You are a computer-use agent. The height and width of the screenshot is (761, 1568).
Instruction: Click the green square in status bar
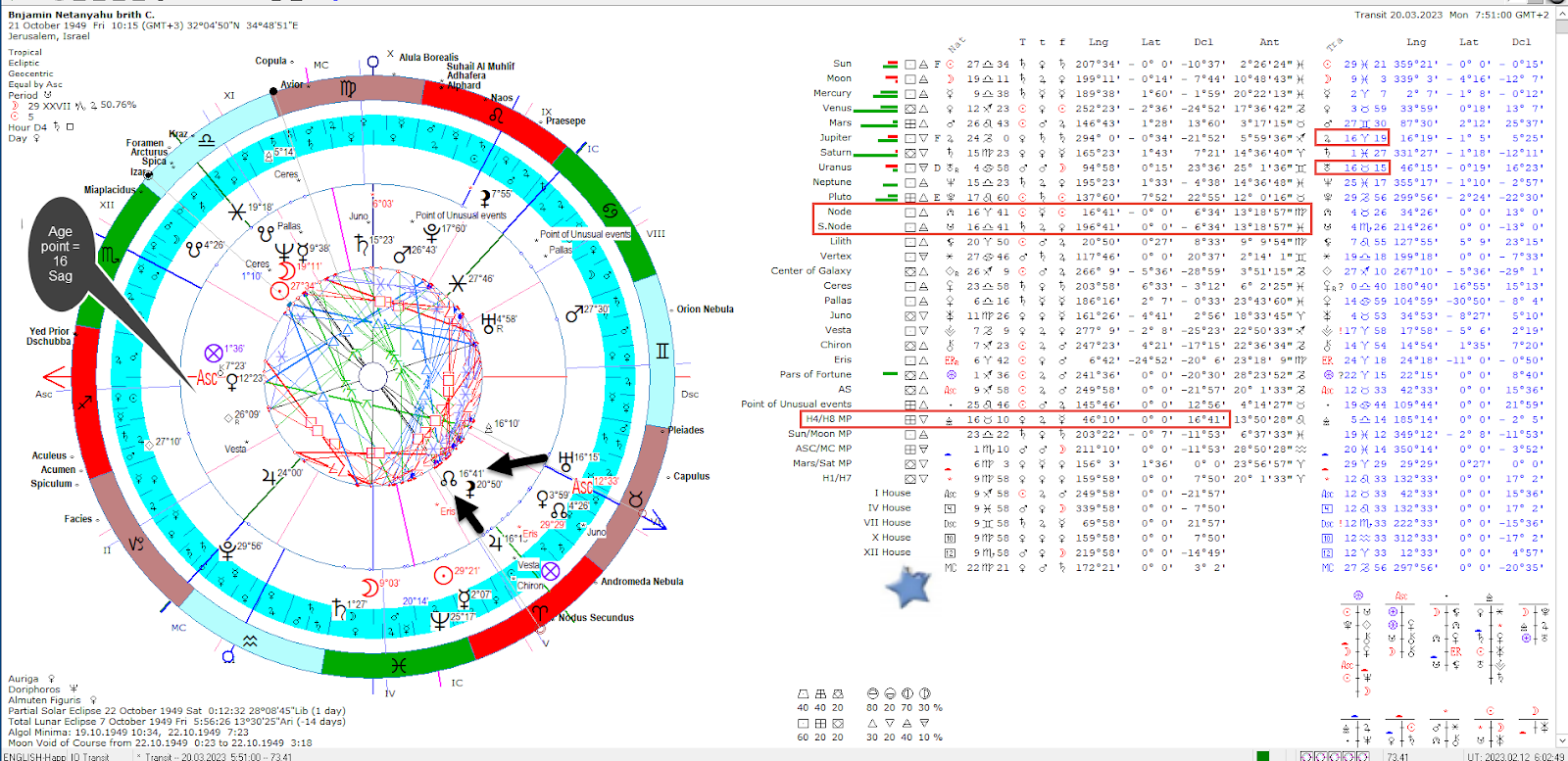tap(1263, 756)
